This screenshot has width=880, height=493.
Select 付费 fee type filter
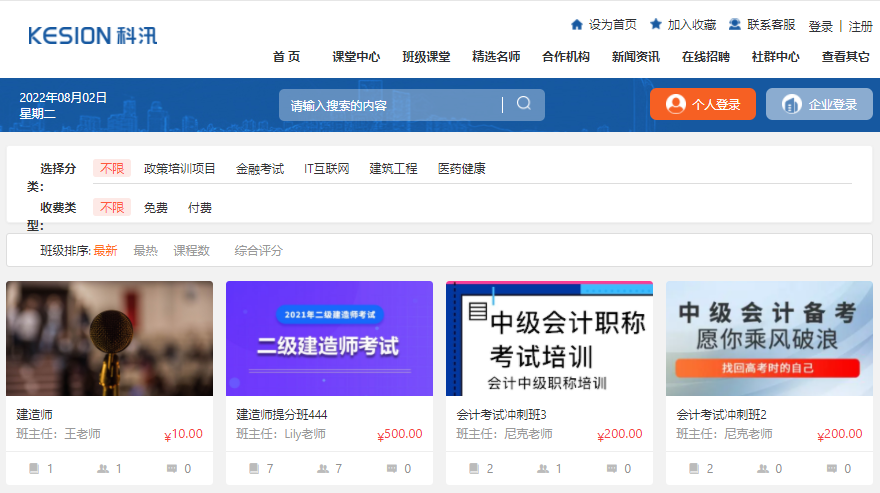200,208
